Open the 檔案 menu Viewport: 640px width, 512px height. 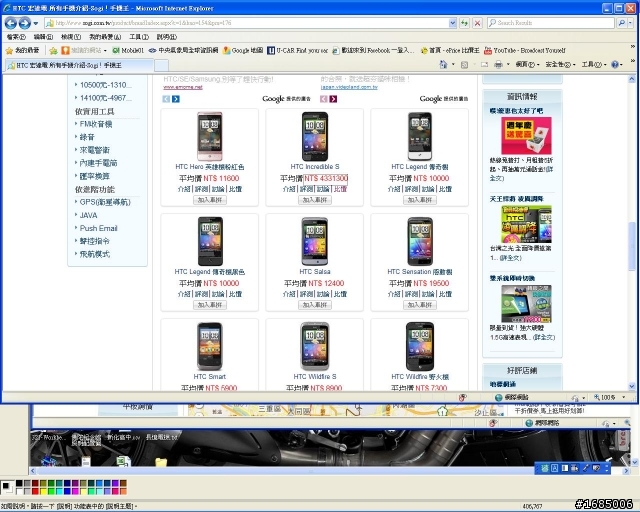click(x=16, y=37)
